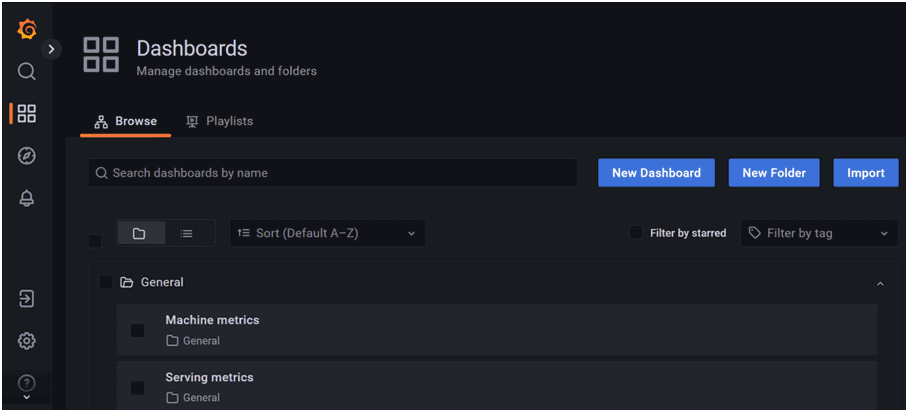Click the sign-in arrow icon
Screen dimensions: 906x412
[27, 299]
